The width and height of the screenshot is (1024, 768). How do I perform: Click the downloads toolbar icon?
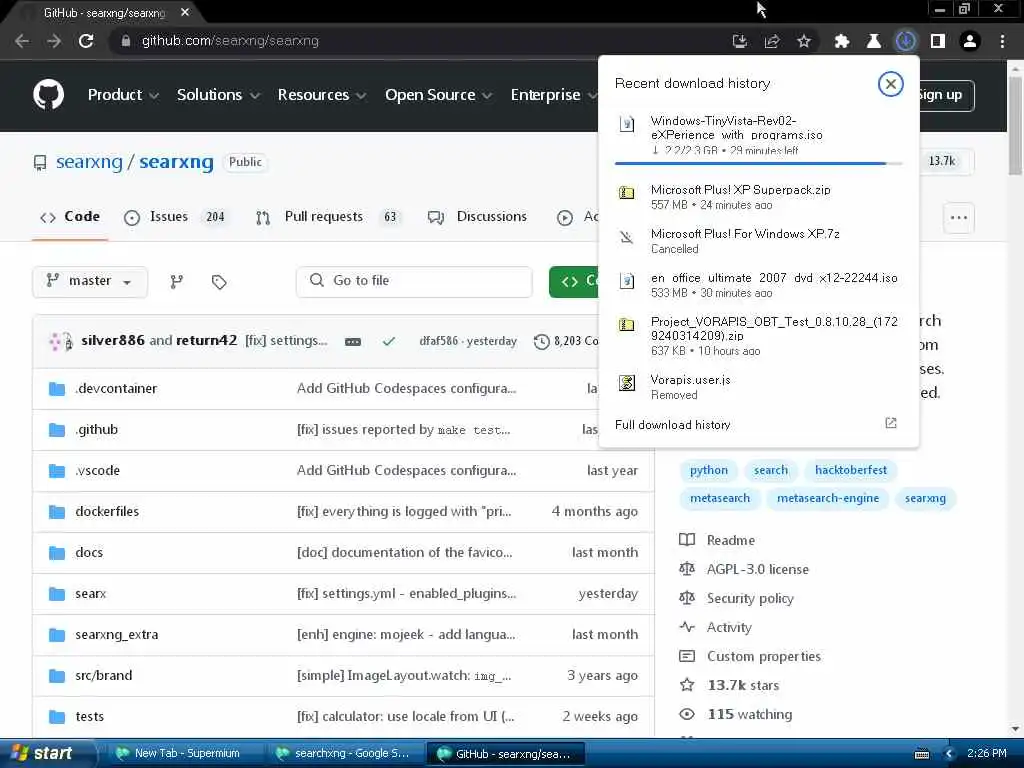coord(905,41)
